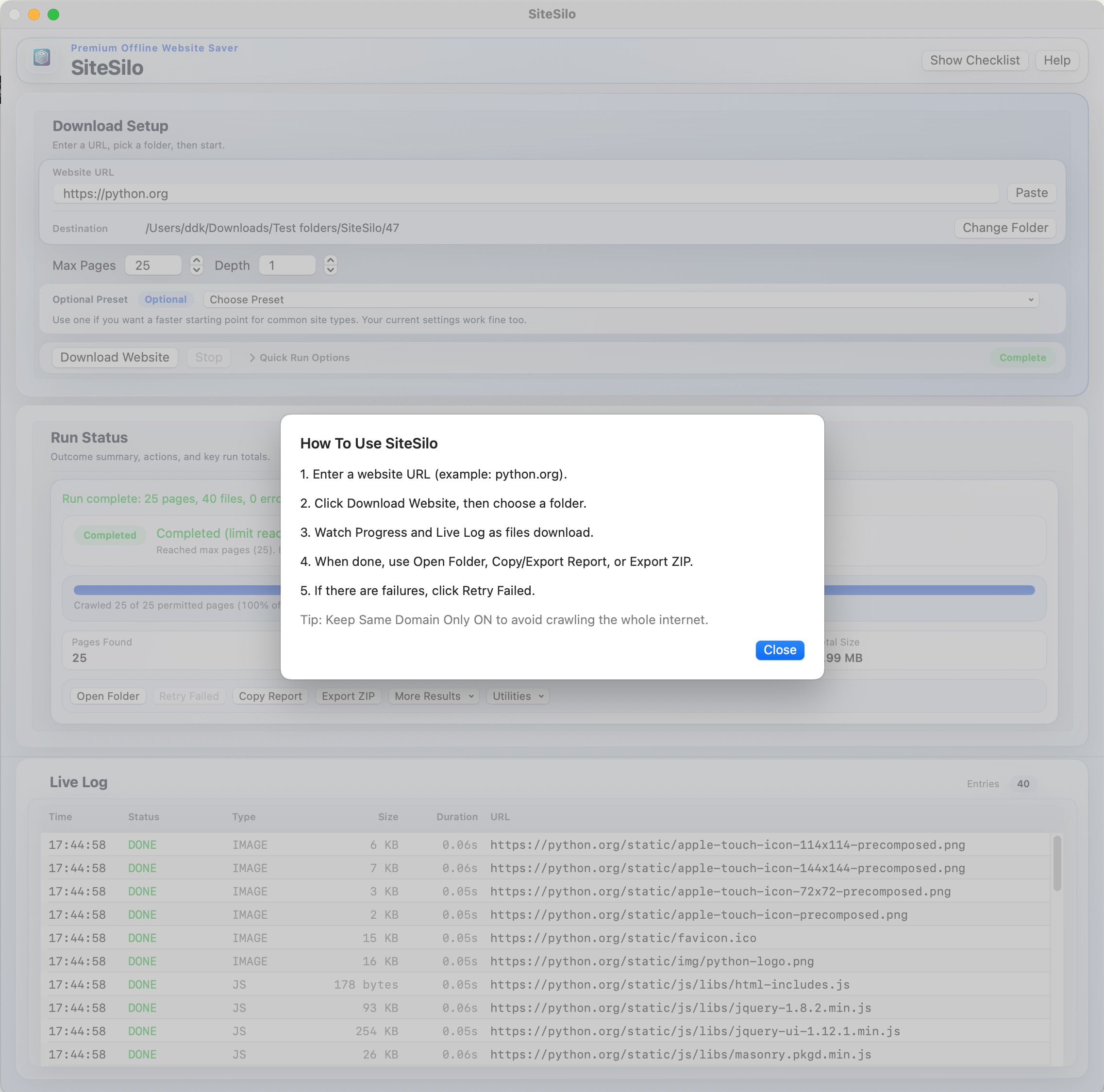The width and height of the screenshot is (1104, 1092).
Task: Click the Depth value field
Action: pos(287,265)
